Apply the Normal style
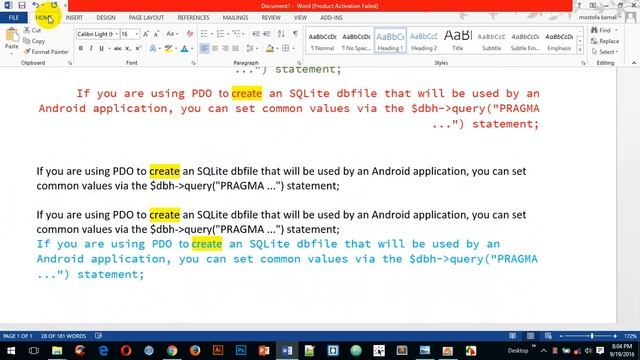The height and width of the screenshot is (360, 640). coord(322,41)
